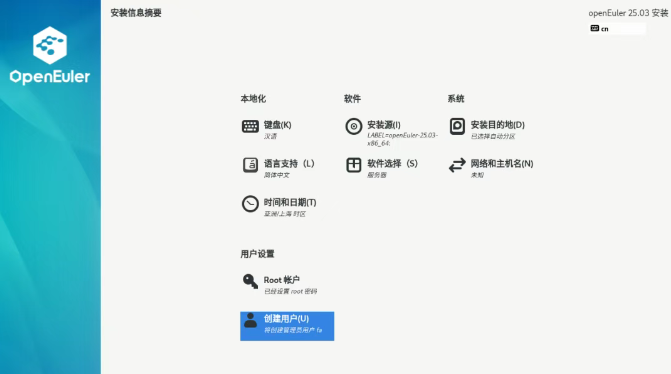The height and width of the screenshot is (374, 671).
Task: Click the 系统 section heading
Action: pos(456,99)
